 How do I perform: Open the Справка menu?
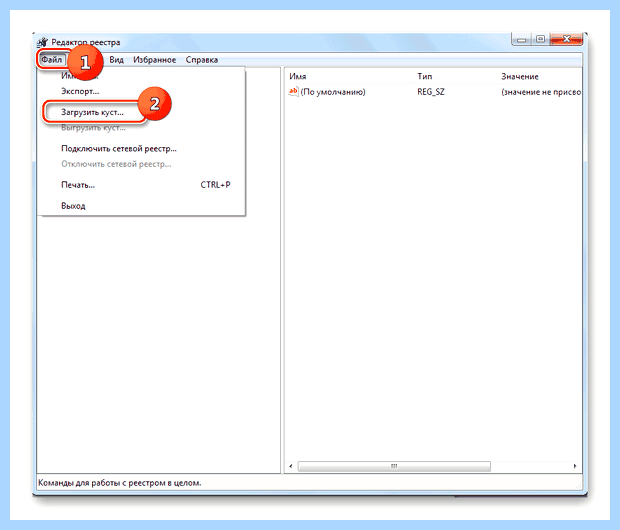(x=202, y=60)
